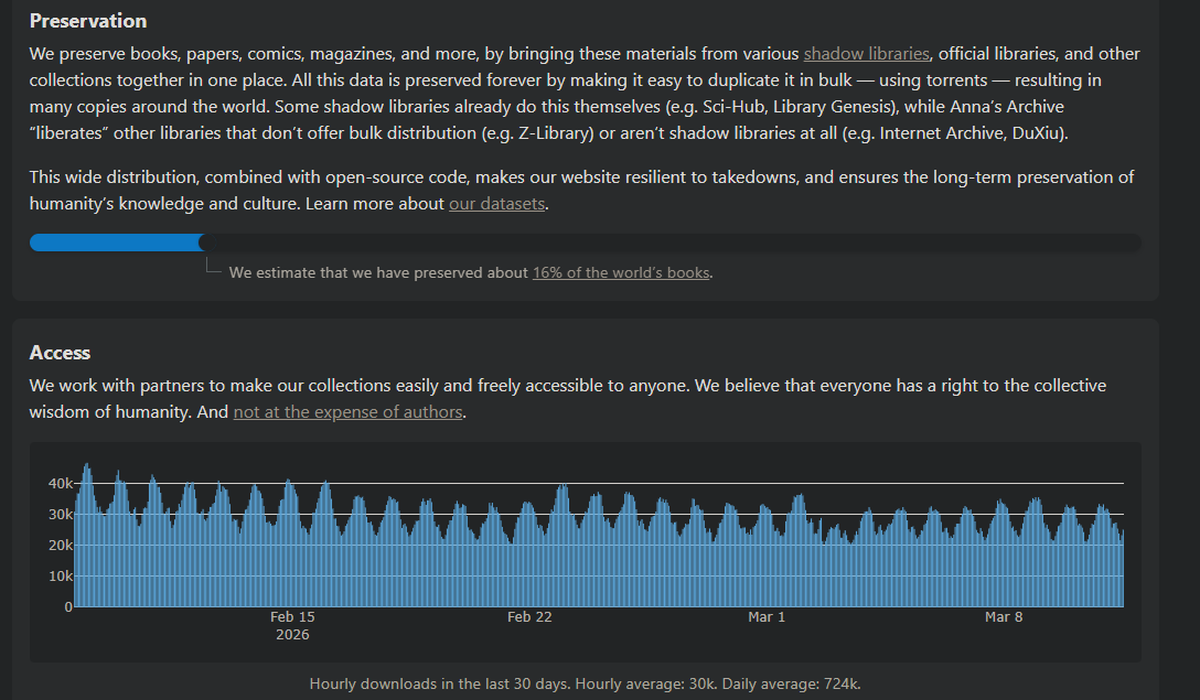Select the "Feb 15" date label on the chart
Viewport: 1200px width, 700px height.
292,617
